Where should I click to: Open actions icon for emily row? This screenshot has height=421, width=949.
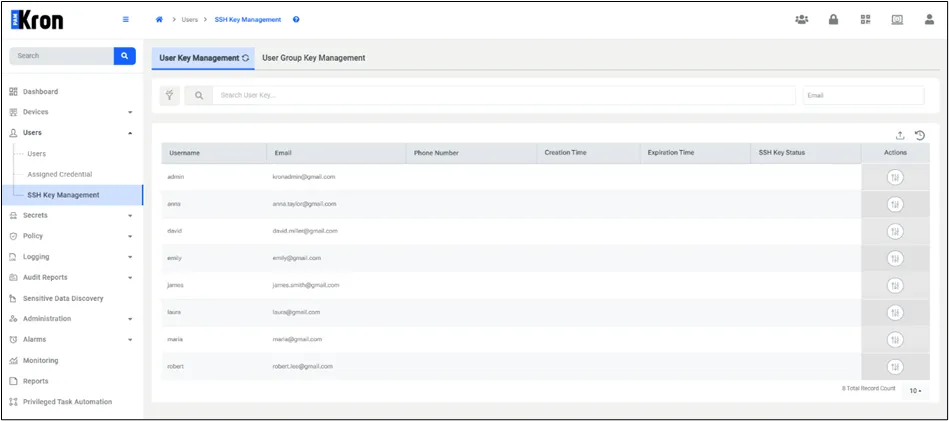(x=895, y=258)
